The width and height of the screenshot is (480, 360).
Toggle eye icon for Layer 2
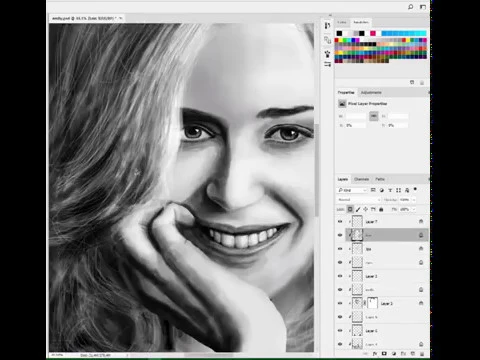340,276
